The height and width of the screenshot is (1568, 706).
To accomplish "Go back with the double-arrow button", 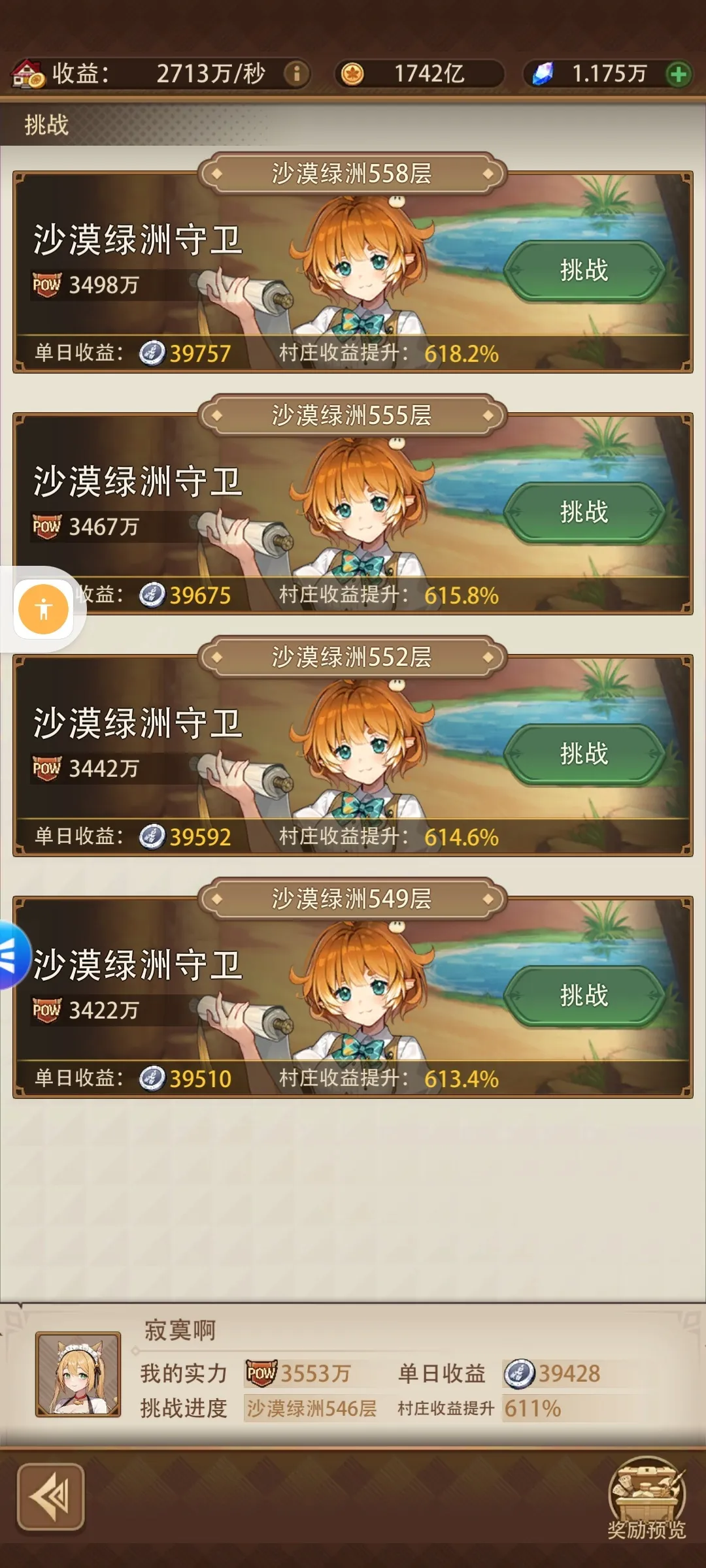I will point(51,1497).
